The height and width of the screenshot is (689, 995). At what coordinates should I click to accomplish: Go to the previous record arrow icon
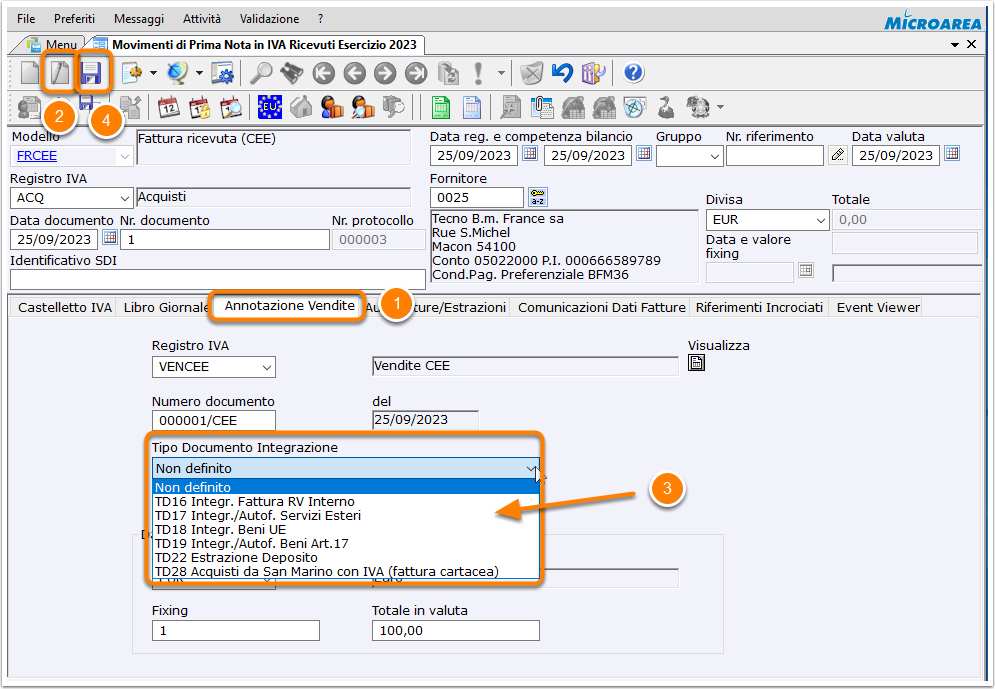[355, 74]
